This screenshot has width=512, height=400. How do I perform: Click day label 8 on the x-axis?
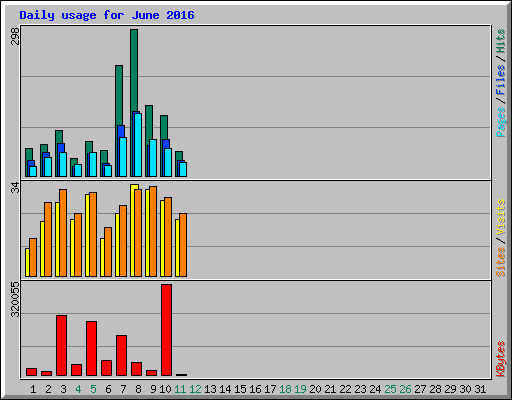[x=138, y=389]
